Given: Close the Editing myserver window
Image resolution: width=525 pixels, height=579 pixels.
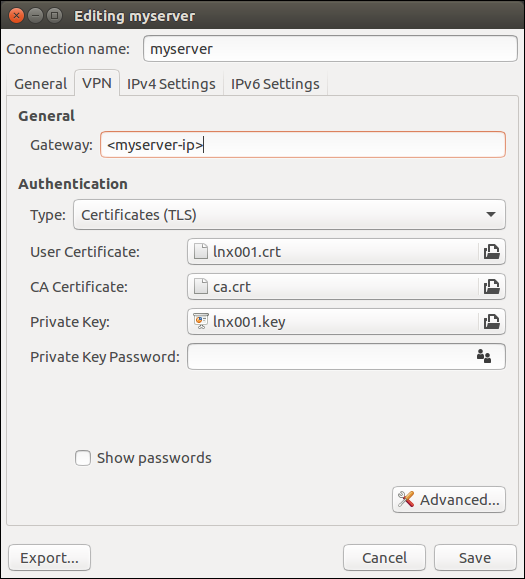Looking at the screenshot, I should tap(16, 16).
